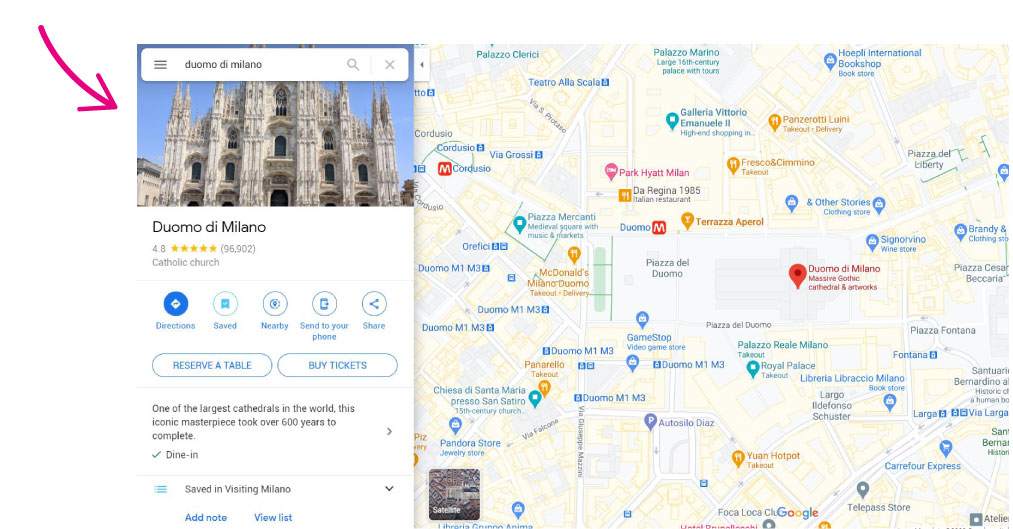This screenshot has height=529, width=1013.
Task: Click the Brandy & clothing store marker
Action: [x=960, y=231]
